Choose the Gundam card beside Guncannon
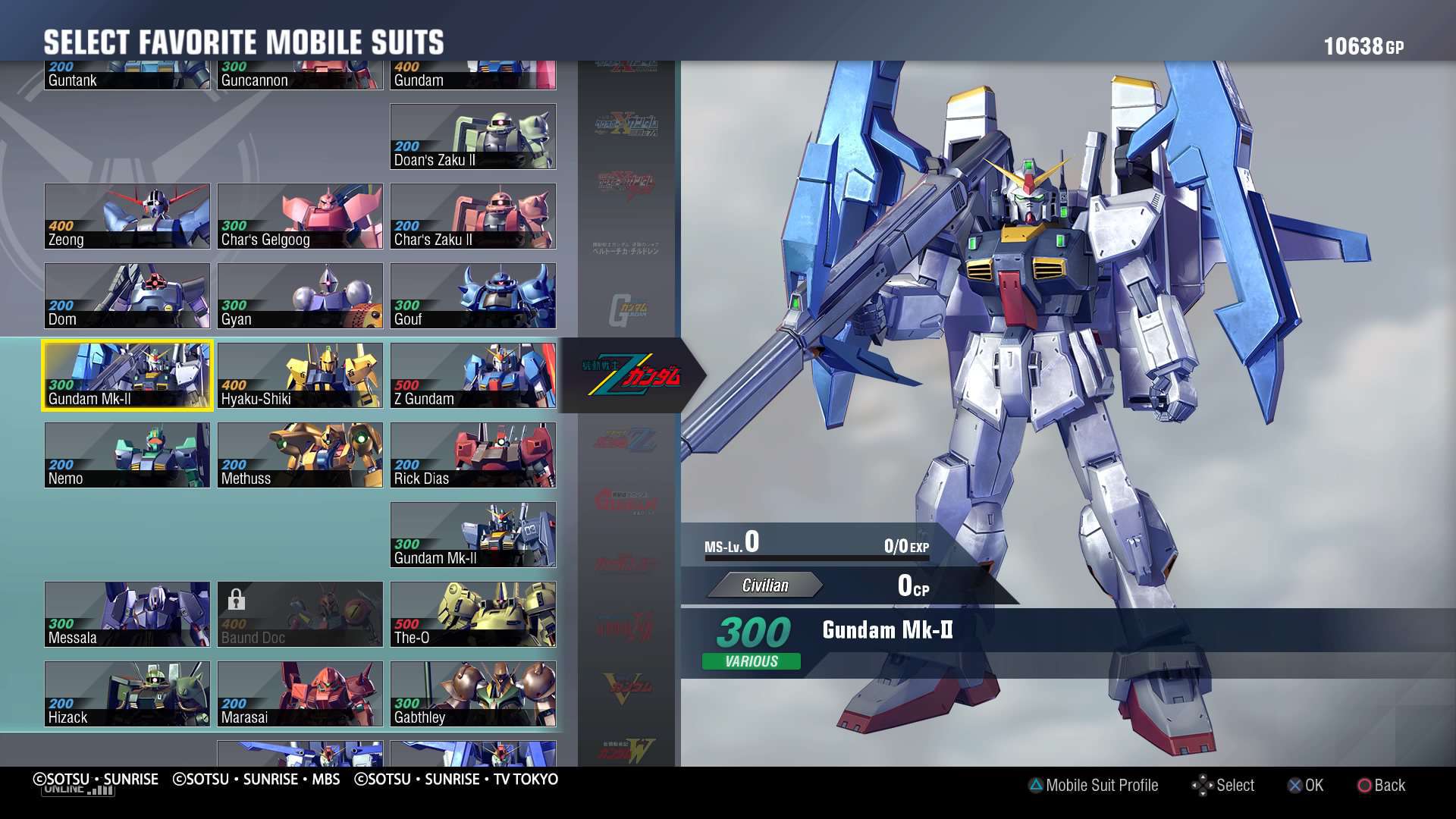This screenshot has height=819, width=1456. tap(473, 75)
